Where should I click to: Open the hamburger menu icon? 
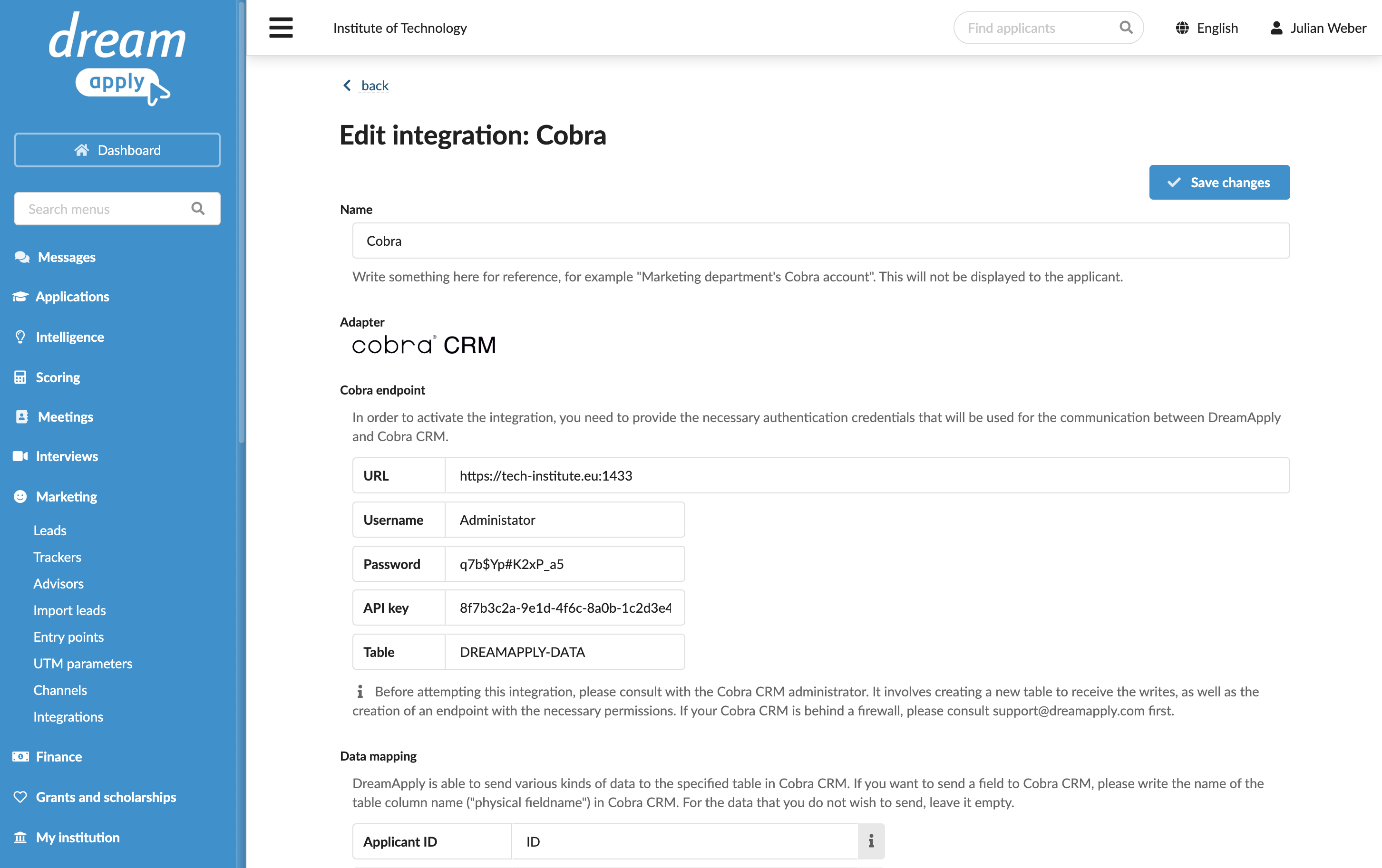tap(281, 28)
